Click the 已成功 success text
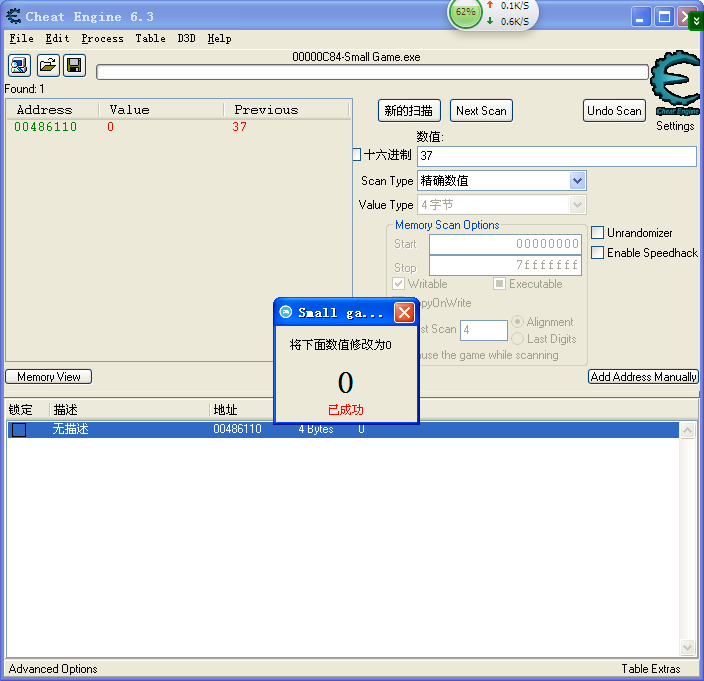Viewport: 704px width, 681px height. click(x=346, y=410)
